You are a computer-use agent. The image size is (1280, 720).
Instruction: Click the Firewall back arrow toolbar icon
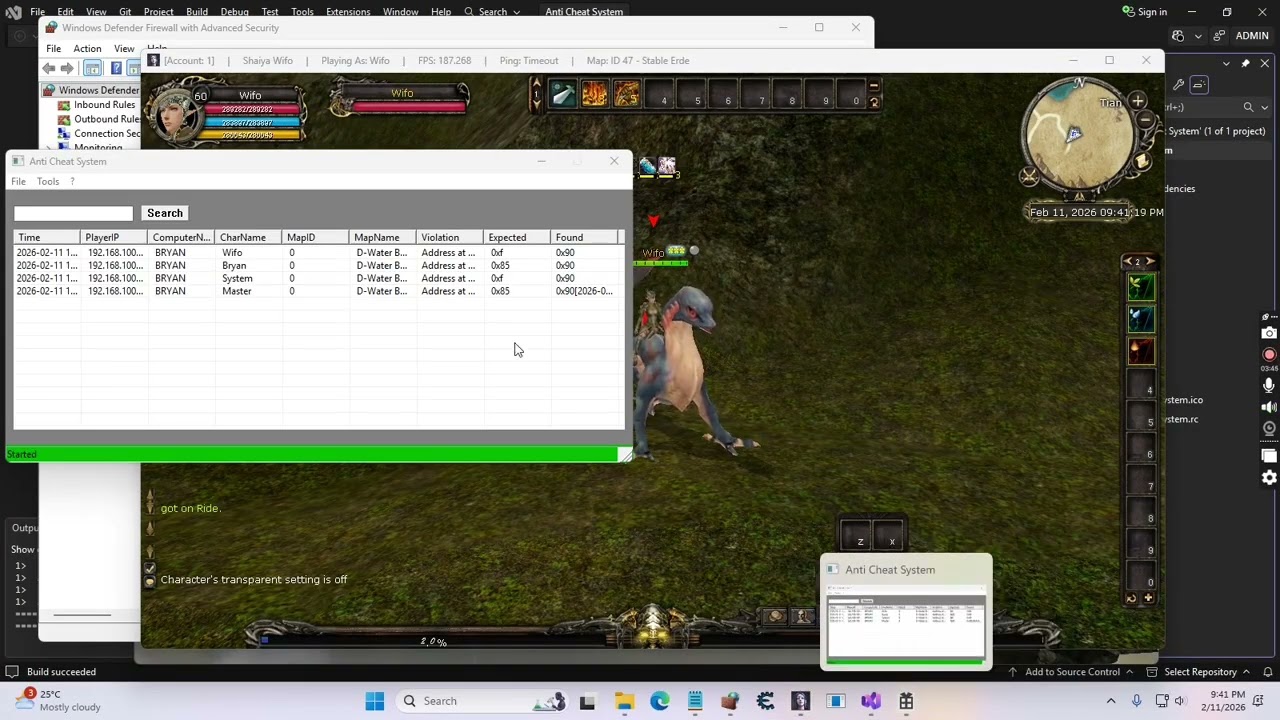[x=49, y=68]
